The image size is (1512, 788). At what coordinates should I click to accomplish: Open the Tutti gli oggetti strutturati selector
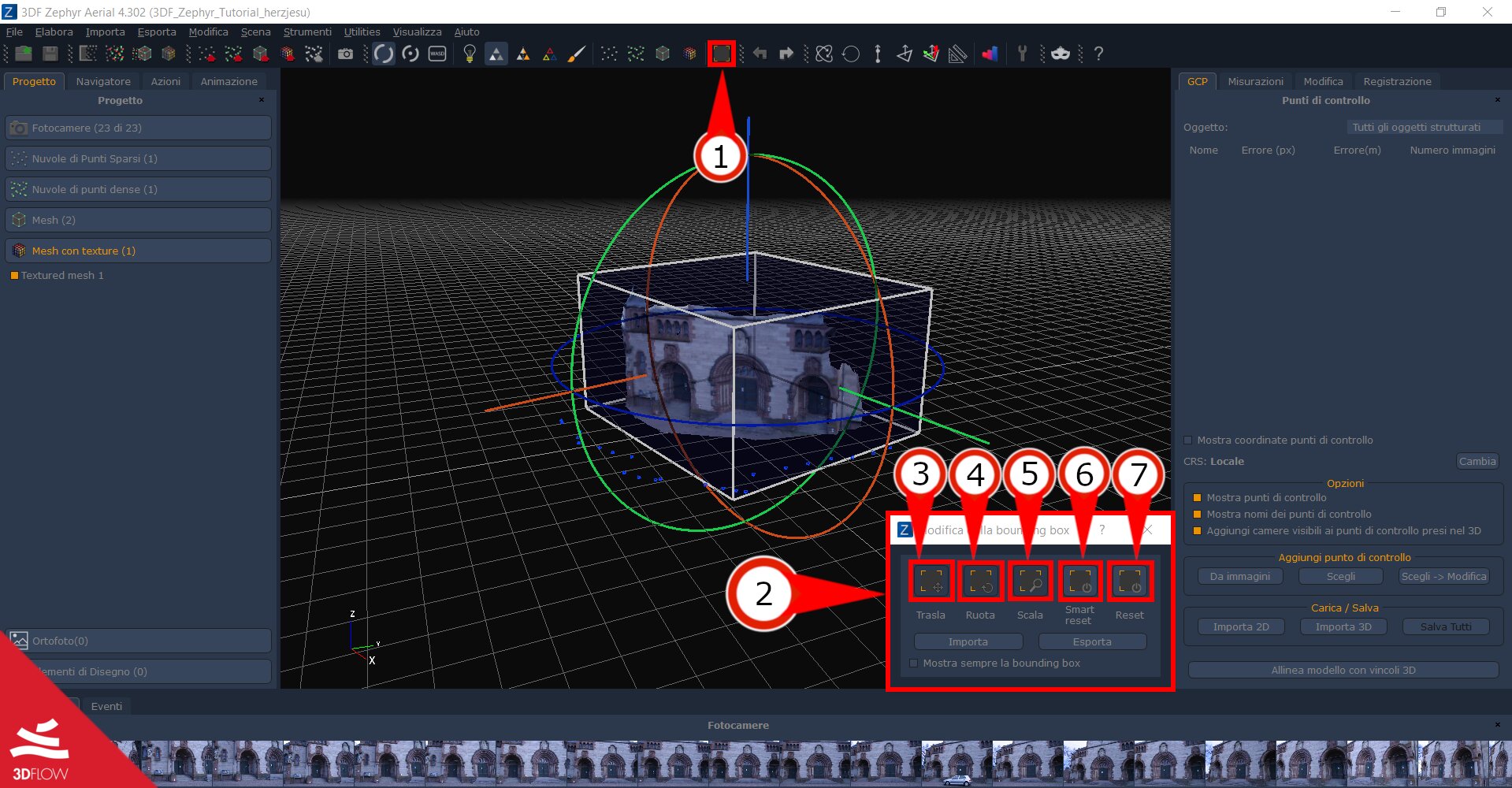point(1425,126)
